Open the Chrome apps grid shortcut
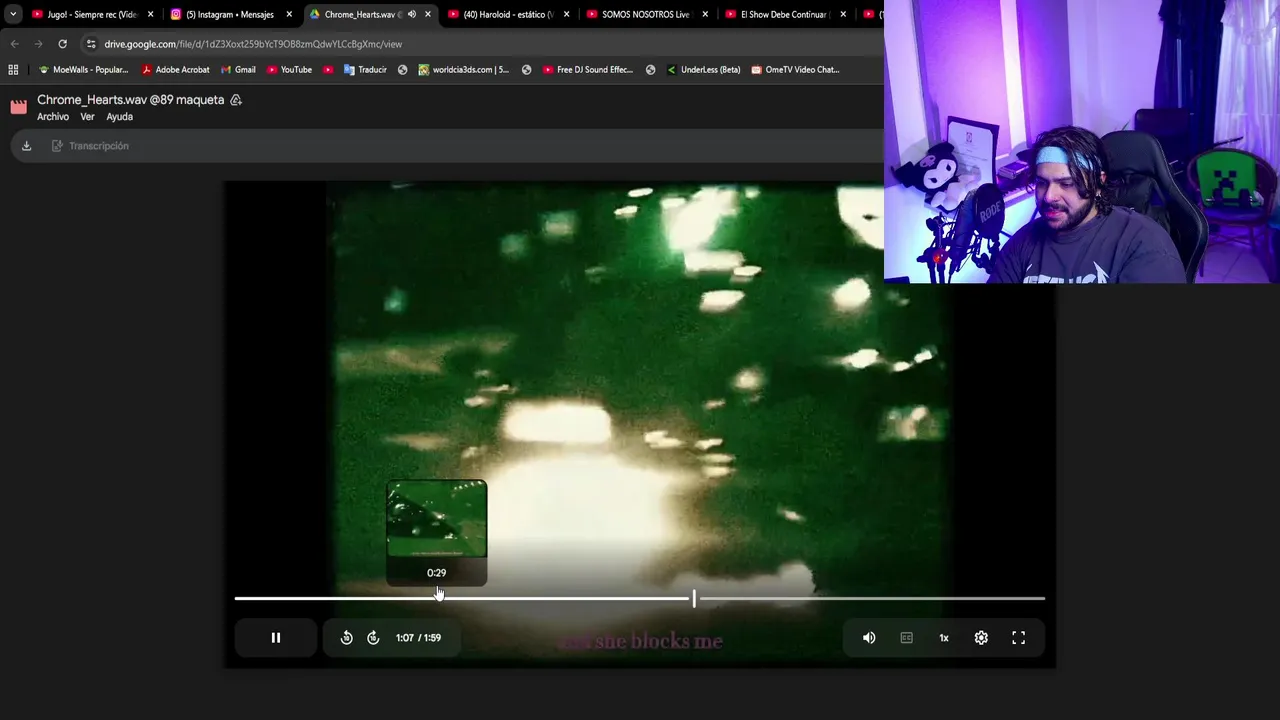 (13, 70)
